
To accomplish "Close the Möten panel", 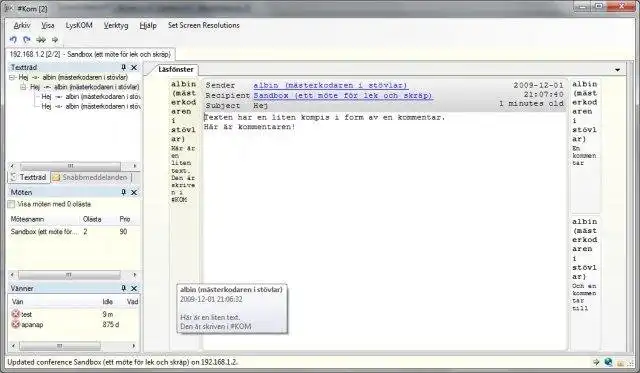I will 134,192.
